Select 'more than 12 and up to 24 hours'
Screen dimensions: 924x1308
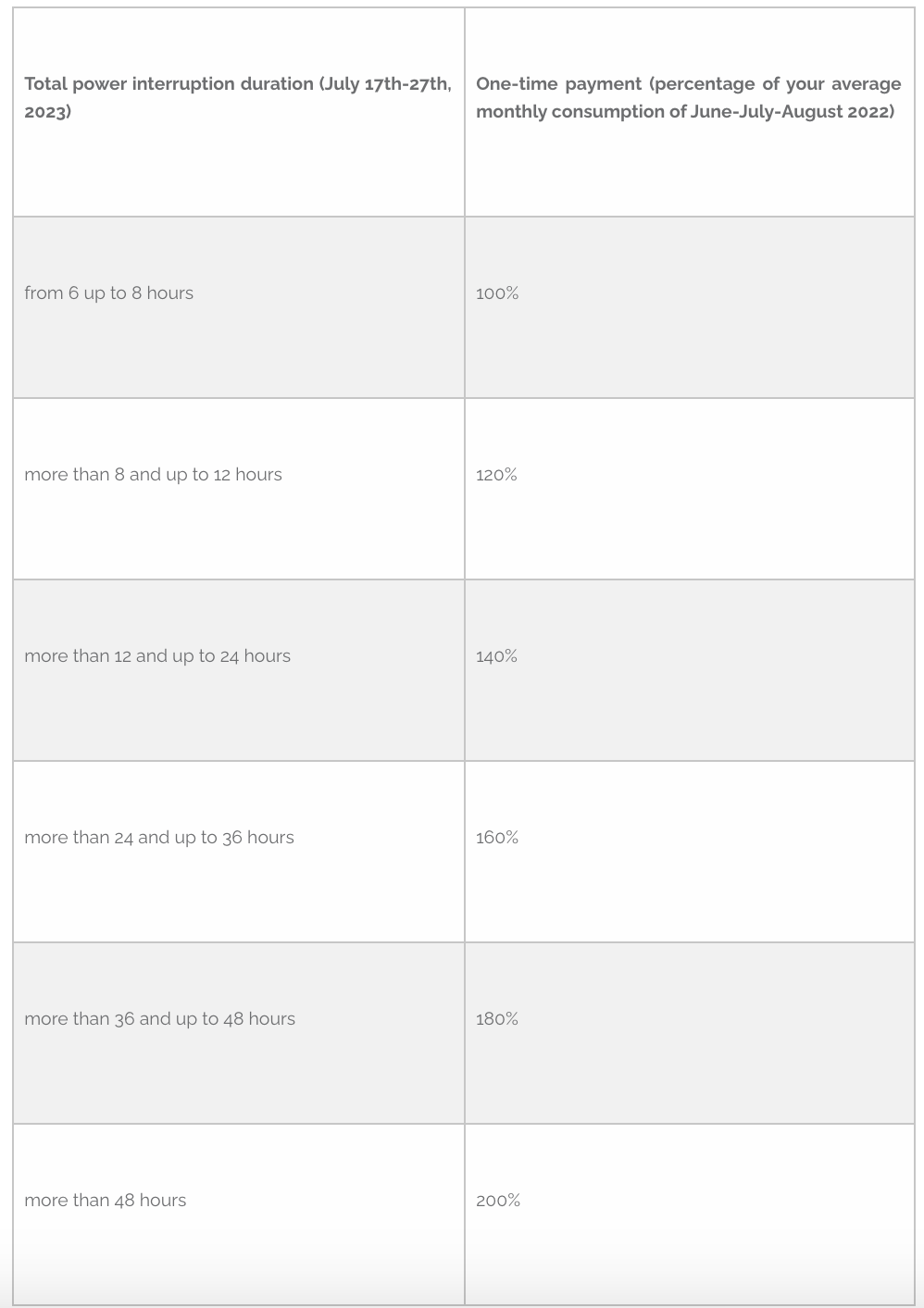pos(157,656)
